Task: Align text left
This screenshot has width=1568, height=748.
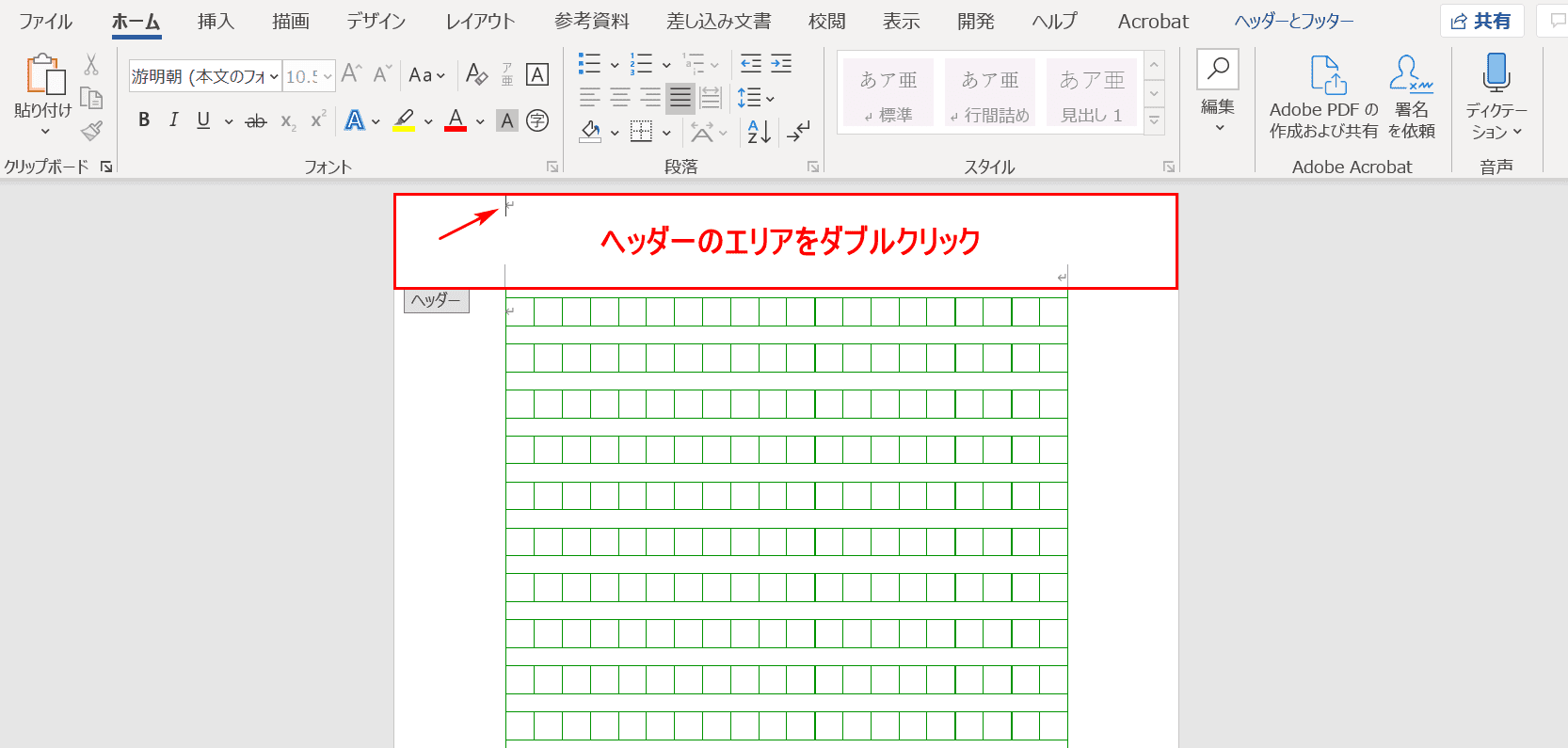Action: click(590, 97)
